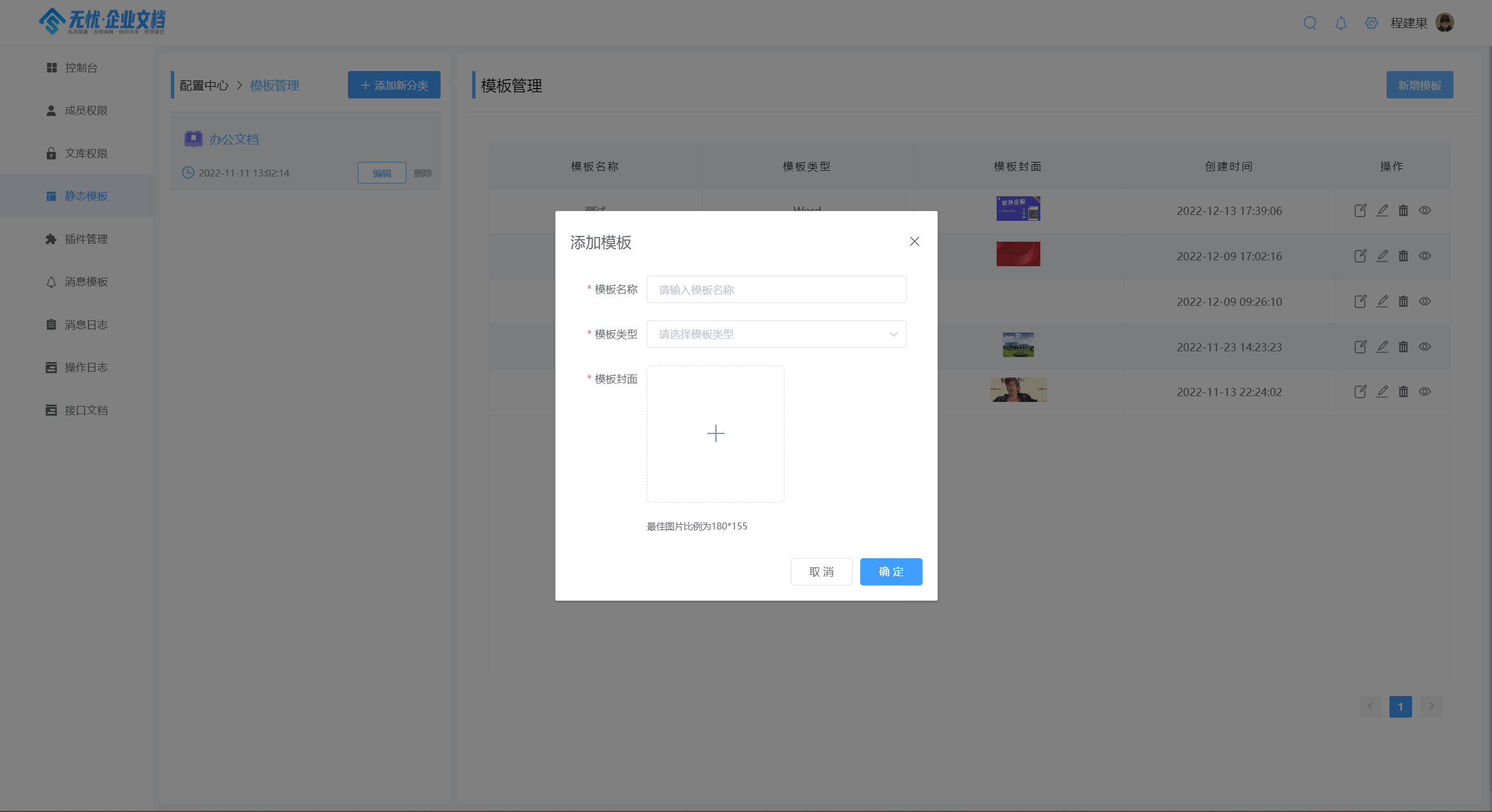Viewport: 1492px width, 812px height.
Task: Toggle eye preview for 2022-11-13 22:24:02 row
Action: (1425, 391)
